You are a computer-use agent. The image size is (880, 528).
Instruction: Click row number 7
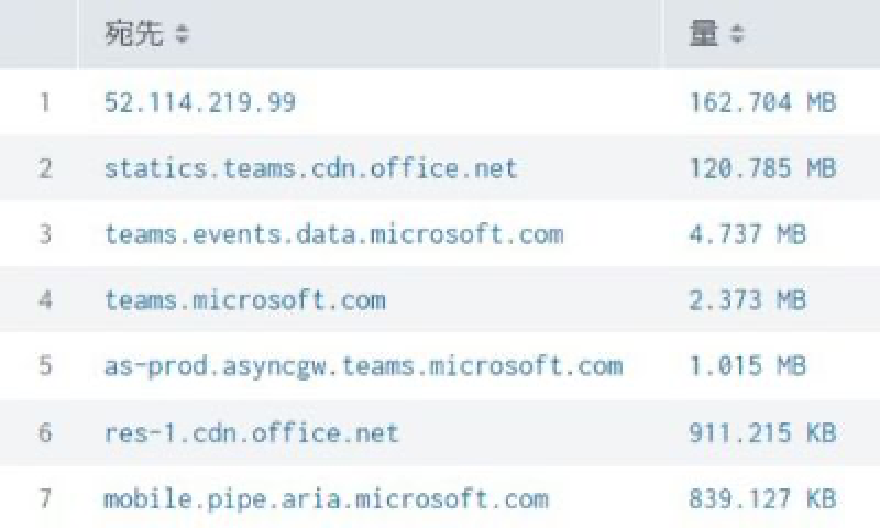[x=45, y=498]
